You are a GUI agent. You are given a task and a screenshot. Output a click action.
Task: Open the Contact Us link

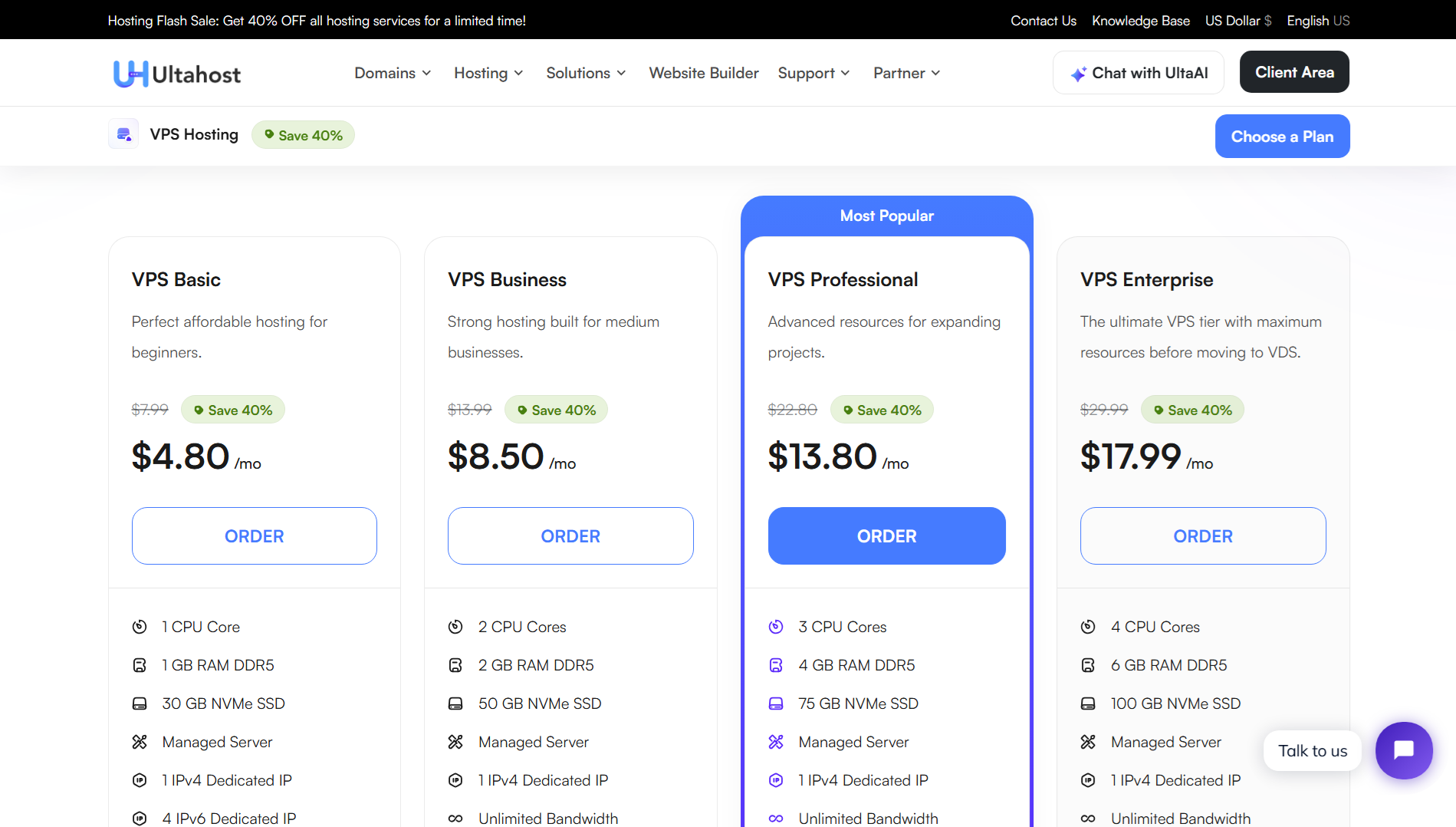click(x=1044, y=21)
